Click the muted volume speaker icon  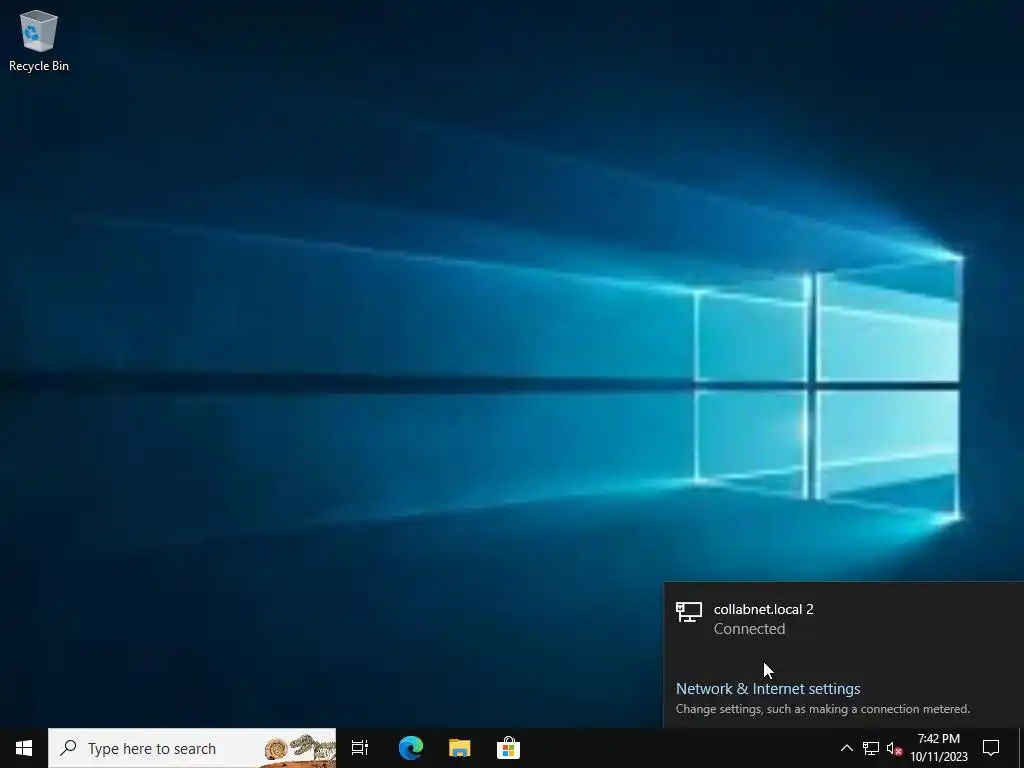[x=894, y=748]
